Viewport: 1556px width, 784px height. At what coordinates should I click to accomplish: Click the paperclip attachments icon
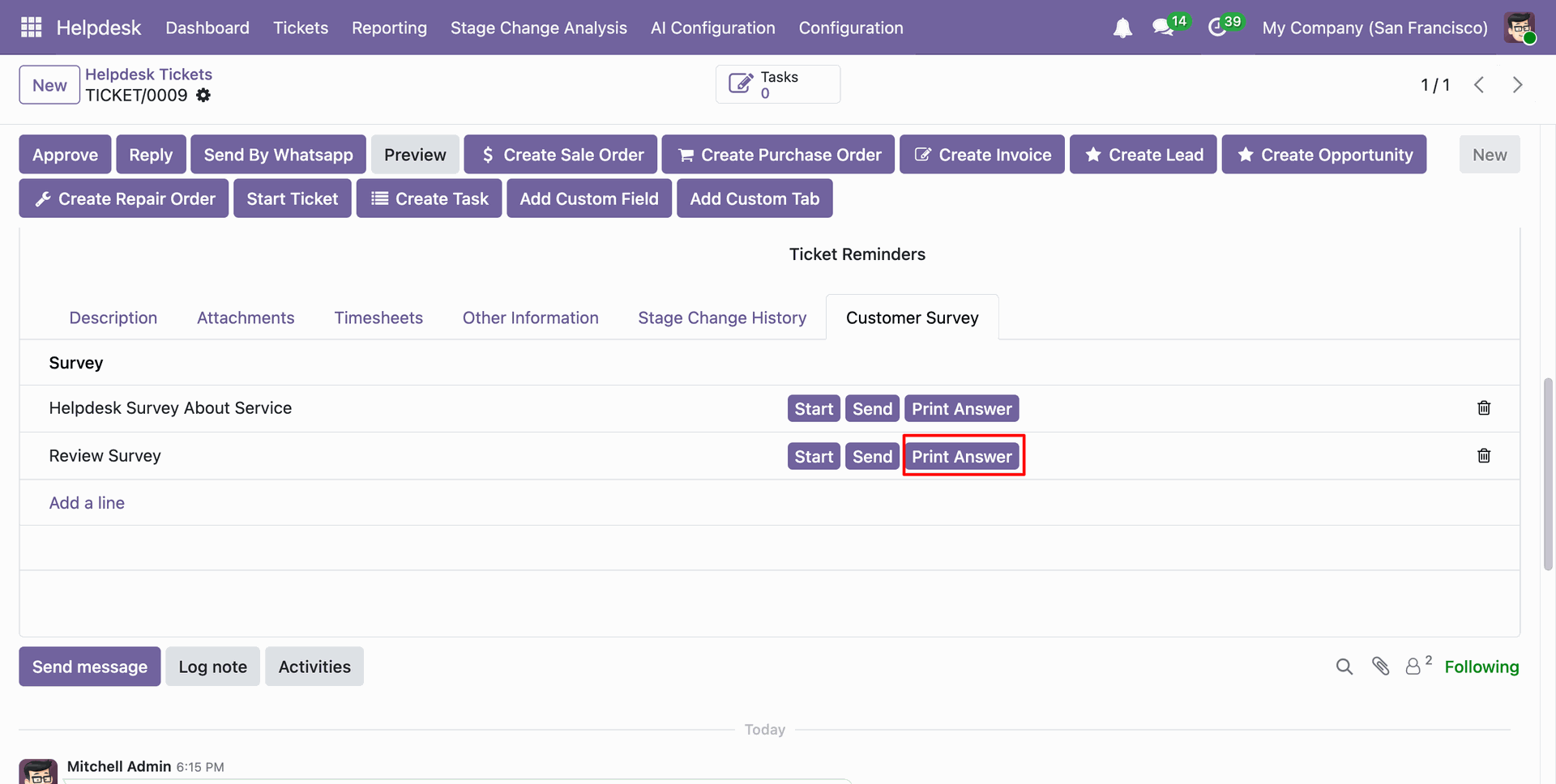click(1381, 667)
